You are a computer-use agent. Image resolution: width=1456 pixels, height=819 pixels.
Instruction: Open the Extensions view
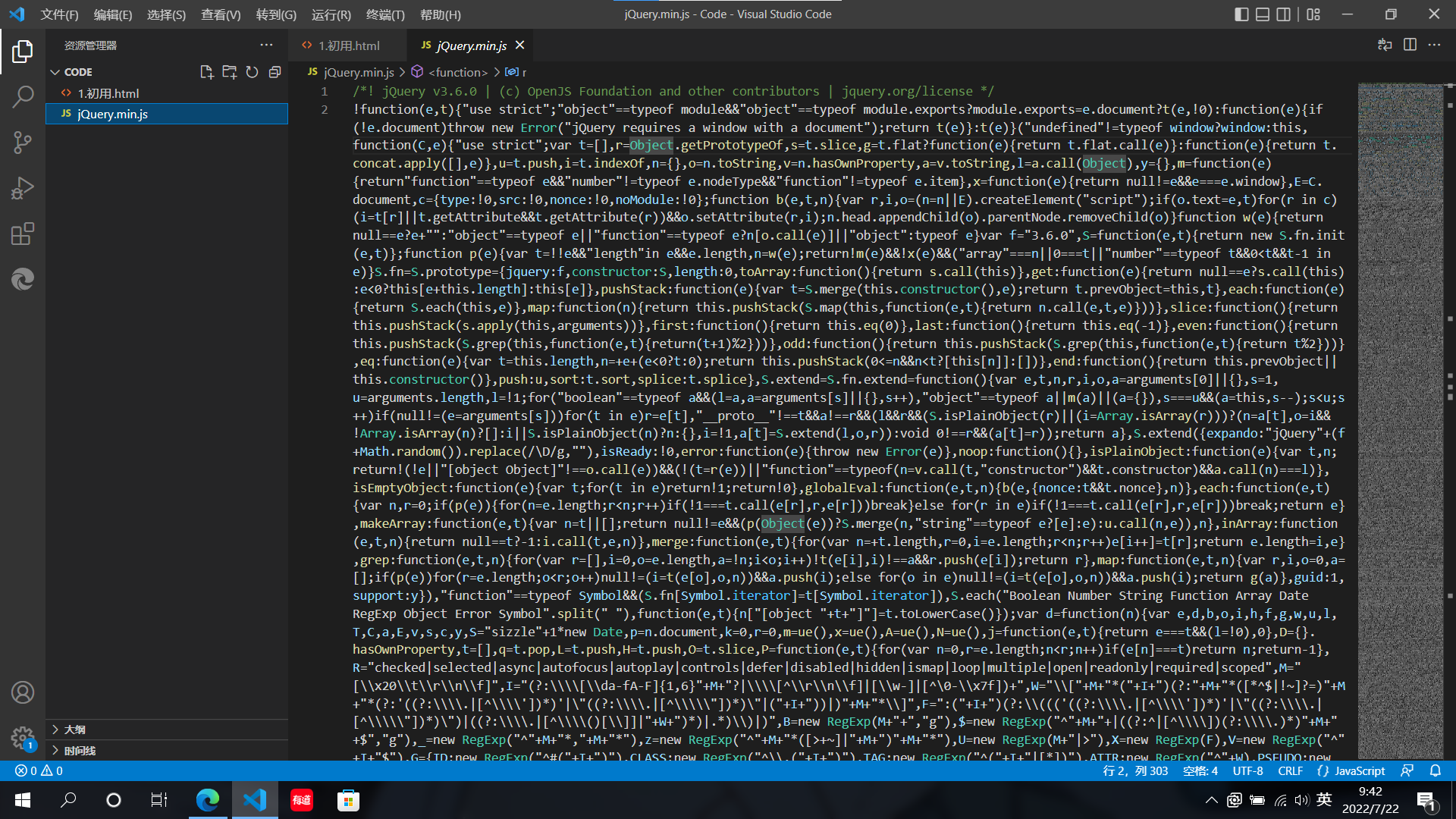23,234
